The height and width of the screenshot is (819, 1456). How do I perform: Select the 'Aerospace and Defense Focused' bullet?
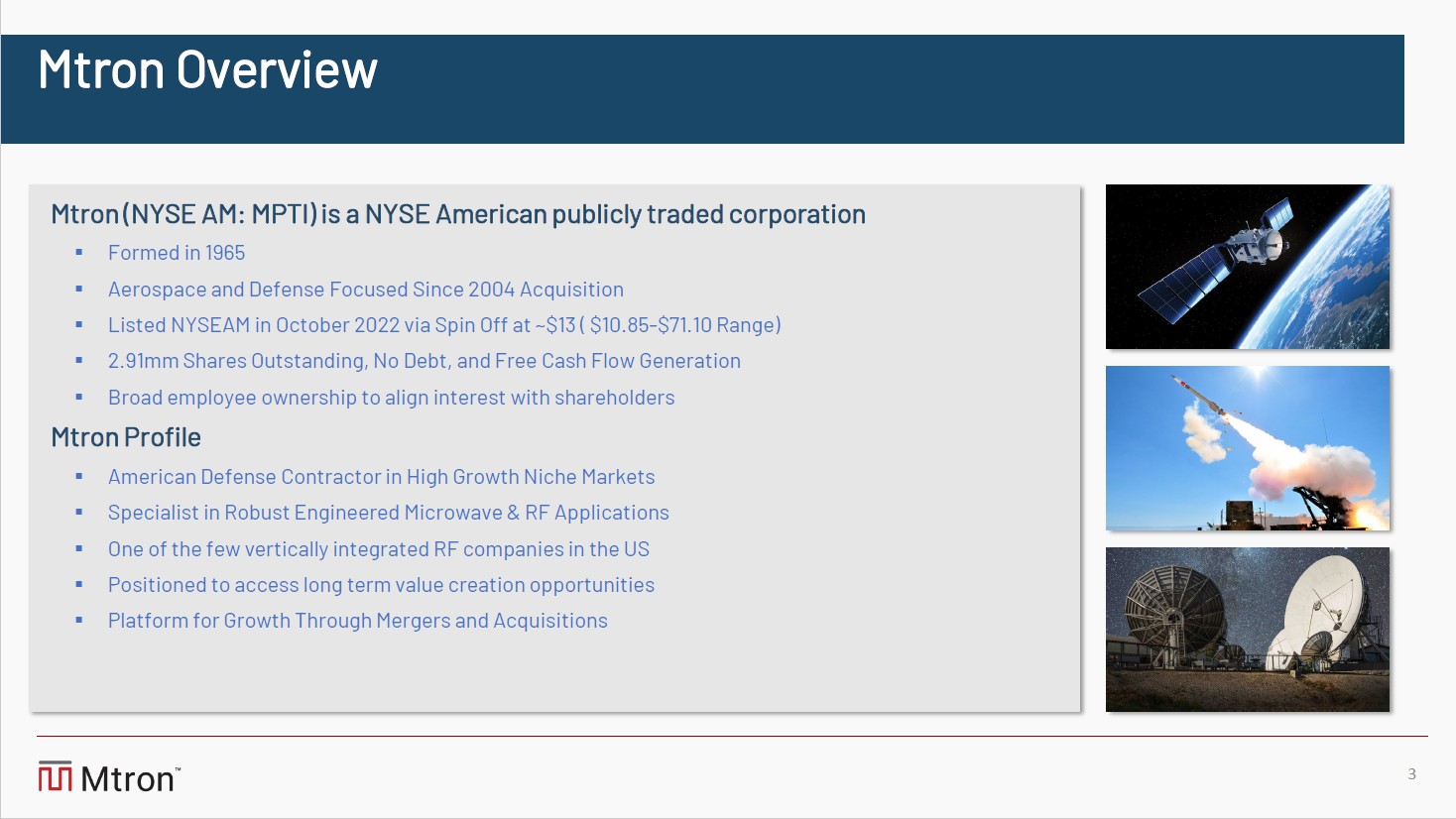pyautogui.click(x=365, y=290)
